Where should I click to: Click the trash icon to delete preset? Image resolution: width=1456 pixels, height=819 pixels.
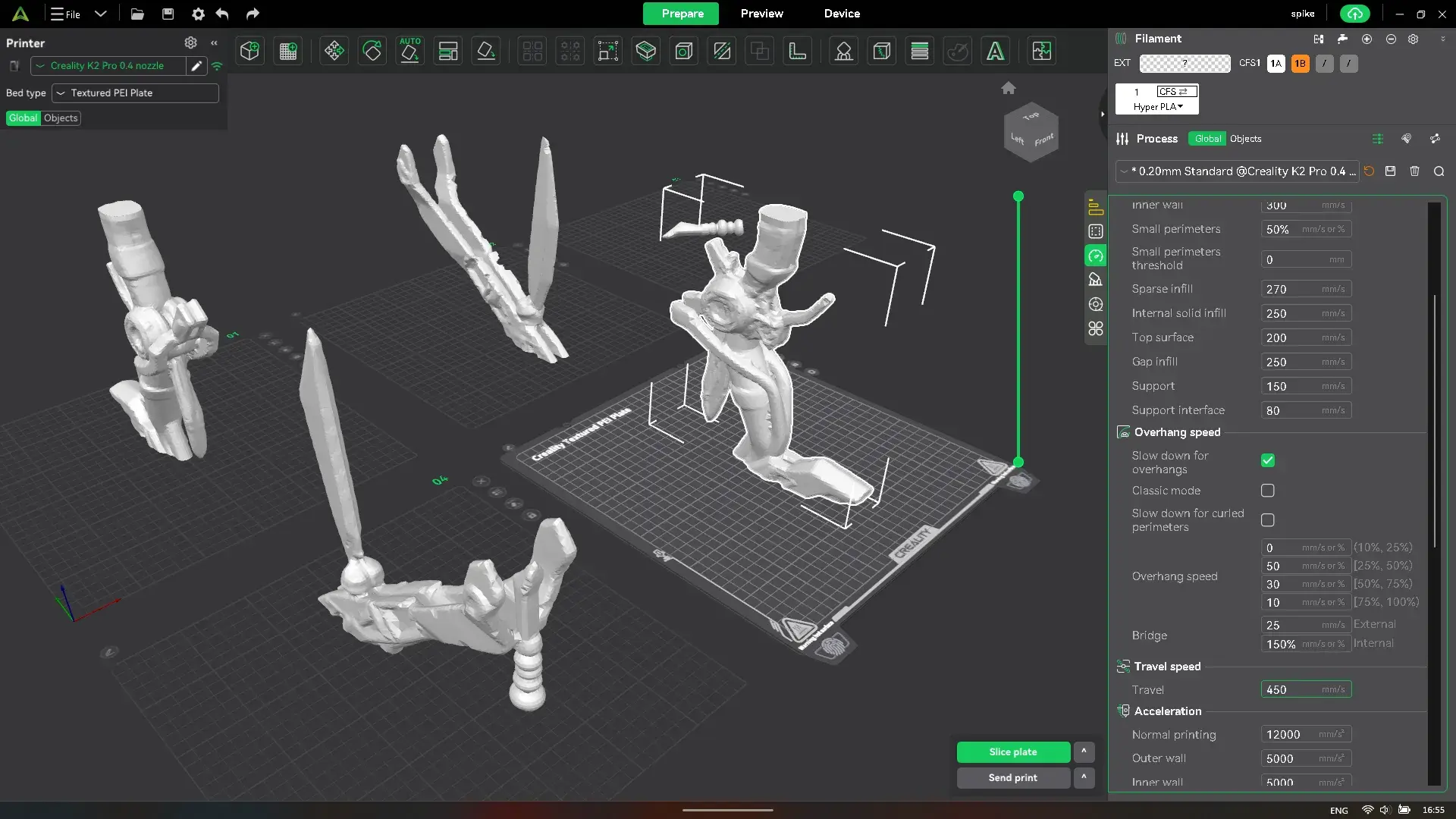(1414, 171)
